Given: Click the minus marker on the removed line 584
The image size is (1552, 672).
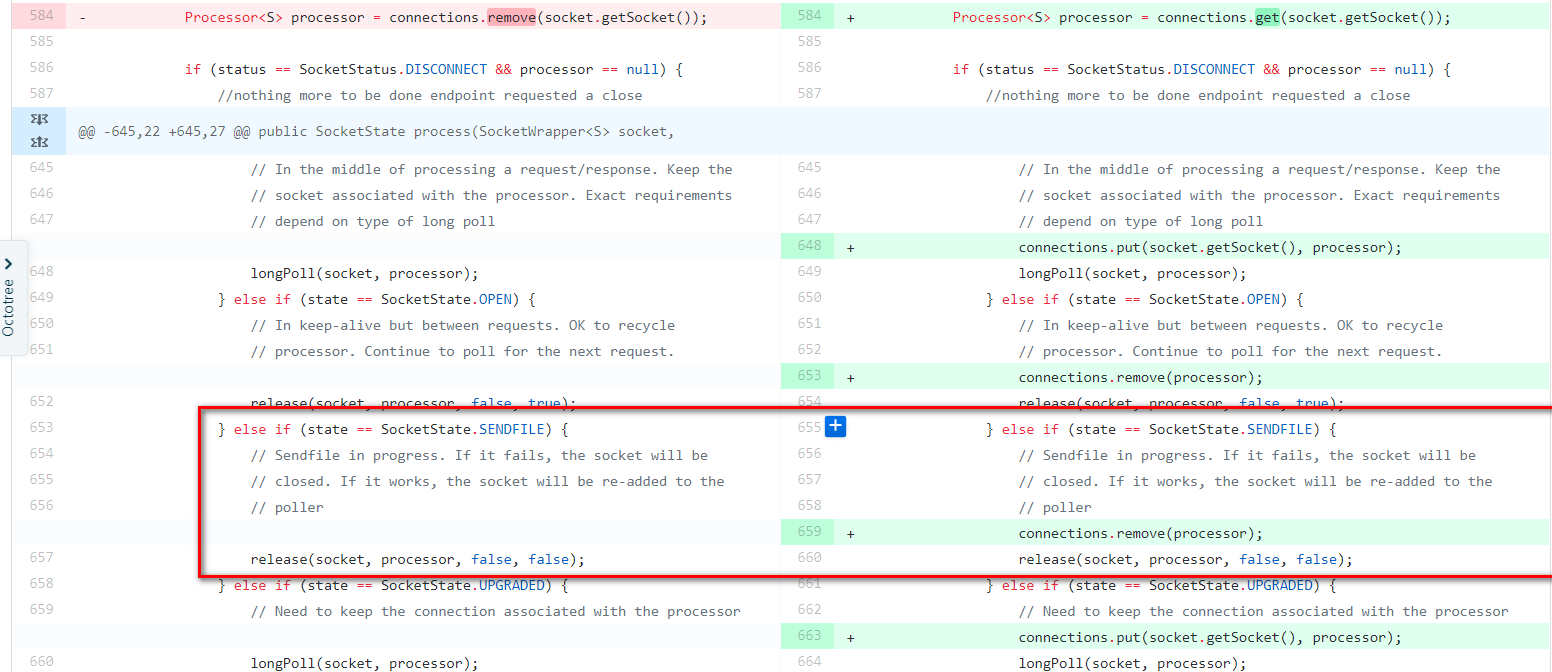Looking at the screenshot, I should coord(82,18).
